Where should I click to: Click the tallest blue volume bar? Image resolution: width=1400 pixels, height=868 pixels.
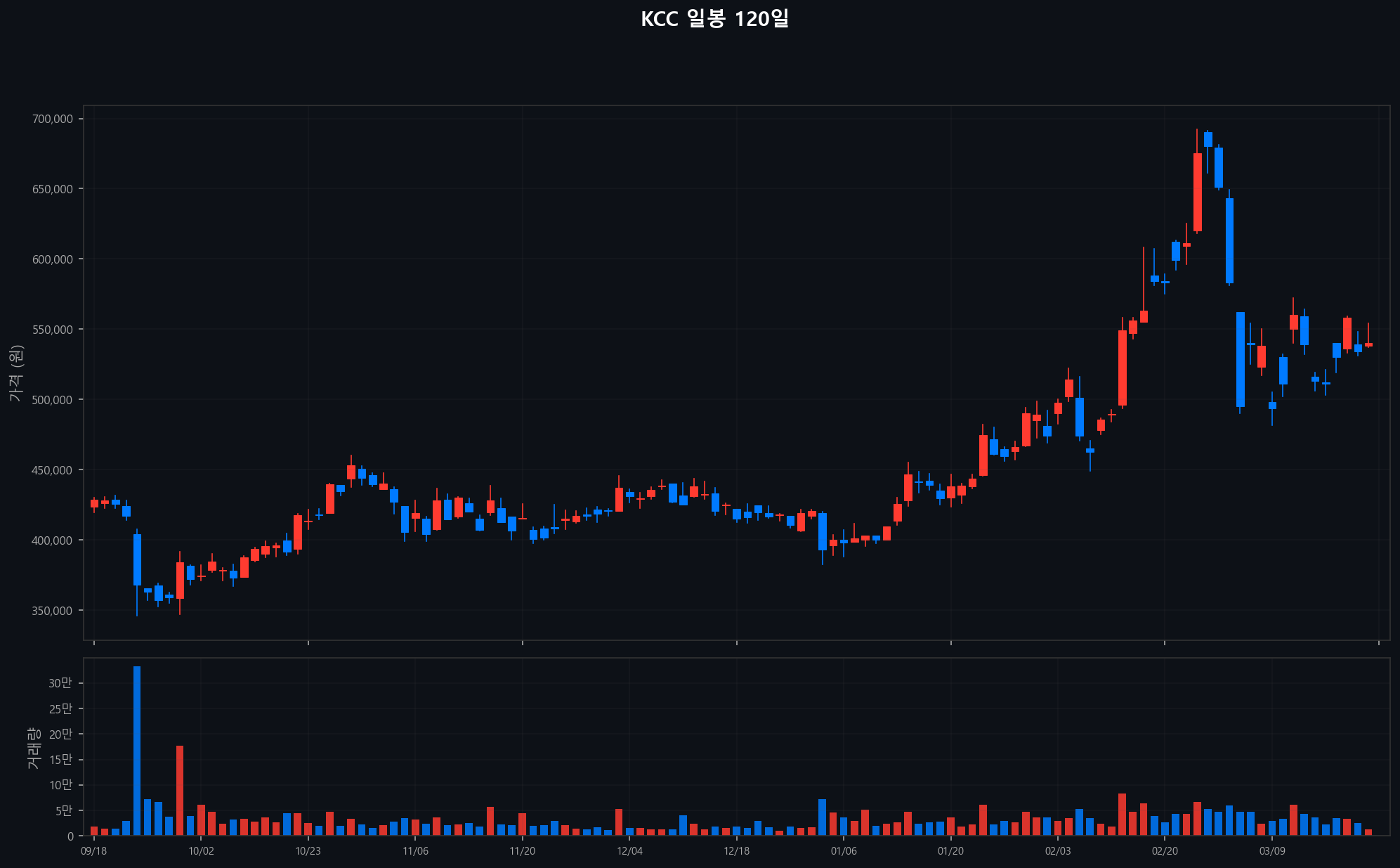coord(137,750)
